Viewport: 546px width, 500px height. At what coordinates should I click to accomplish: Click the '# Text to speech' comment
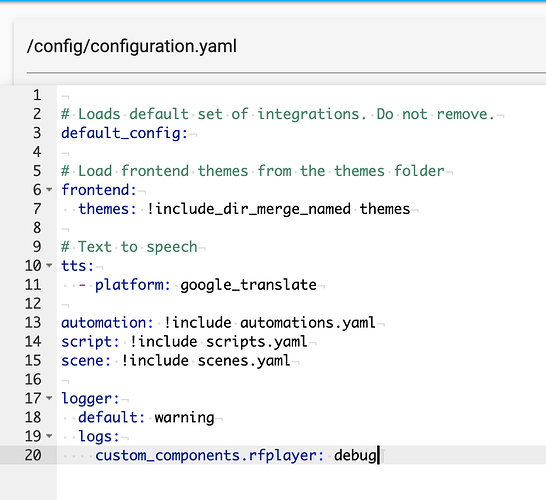click(129, 247)
